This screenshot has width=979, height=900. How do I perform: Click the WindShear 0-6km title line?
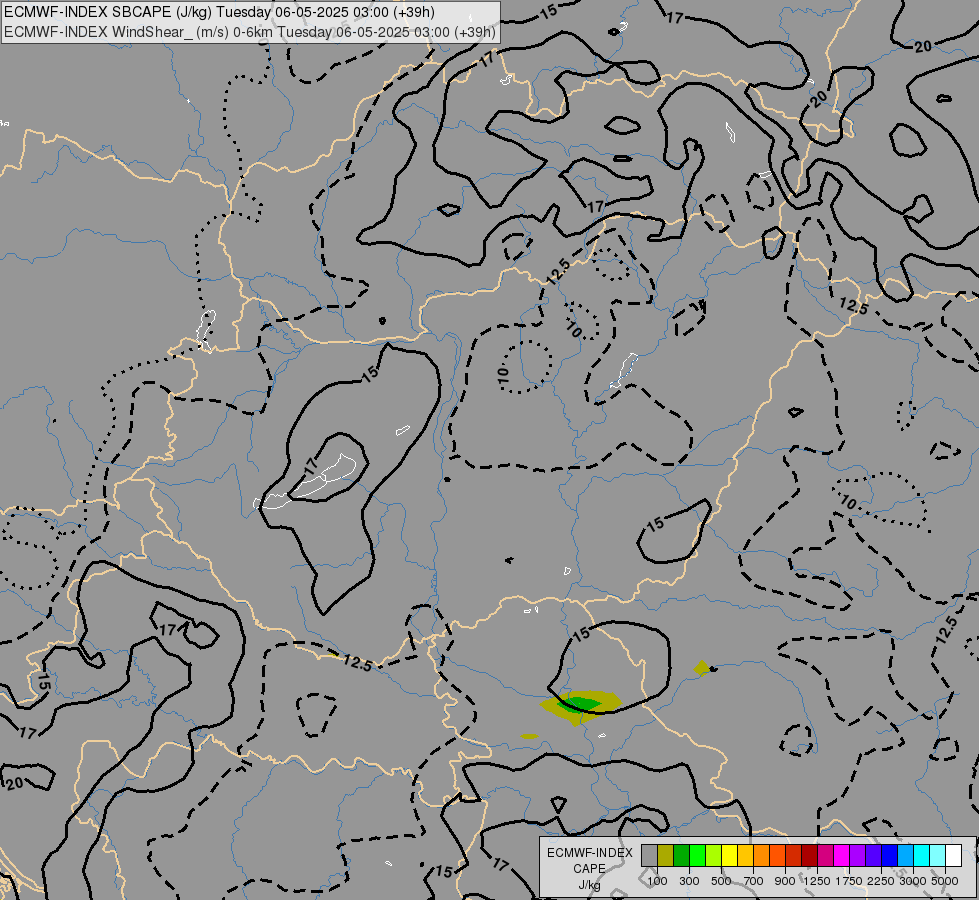point(250,32)
